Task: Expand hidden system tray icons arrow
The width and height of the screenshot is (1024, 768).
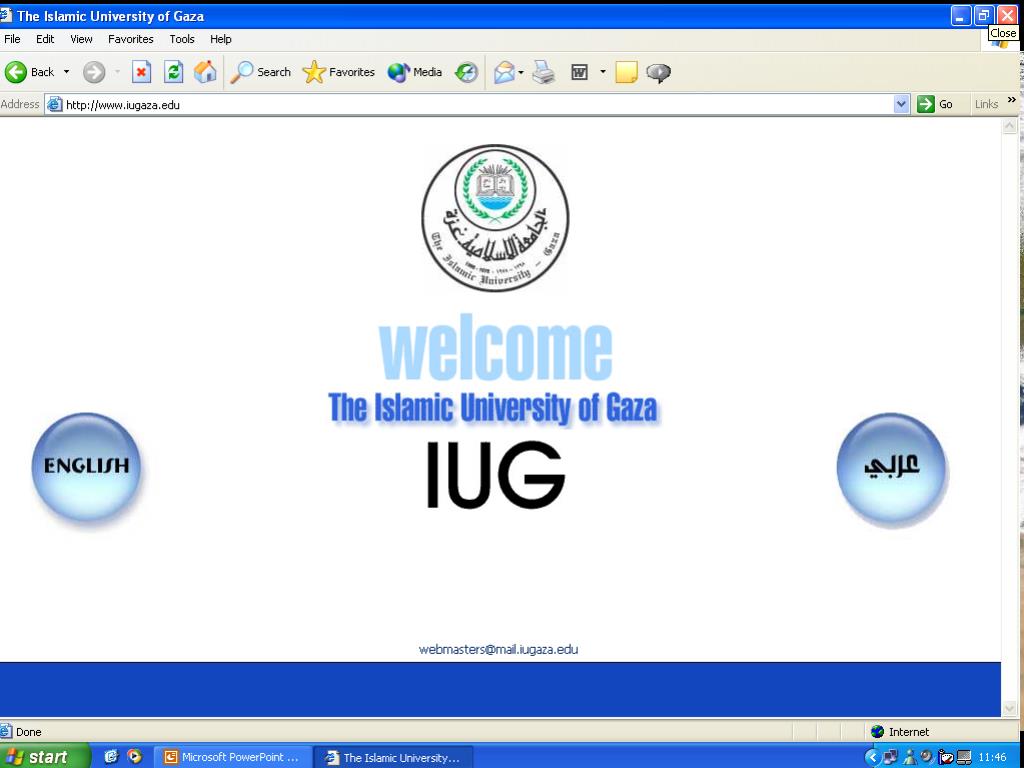Action: coord(872,757)
